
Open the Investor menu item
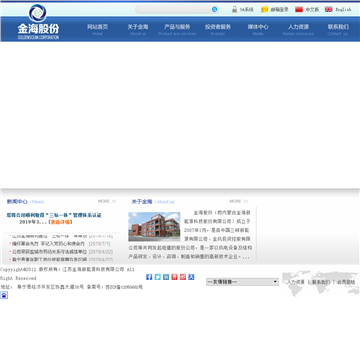click(218, 29)
